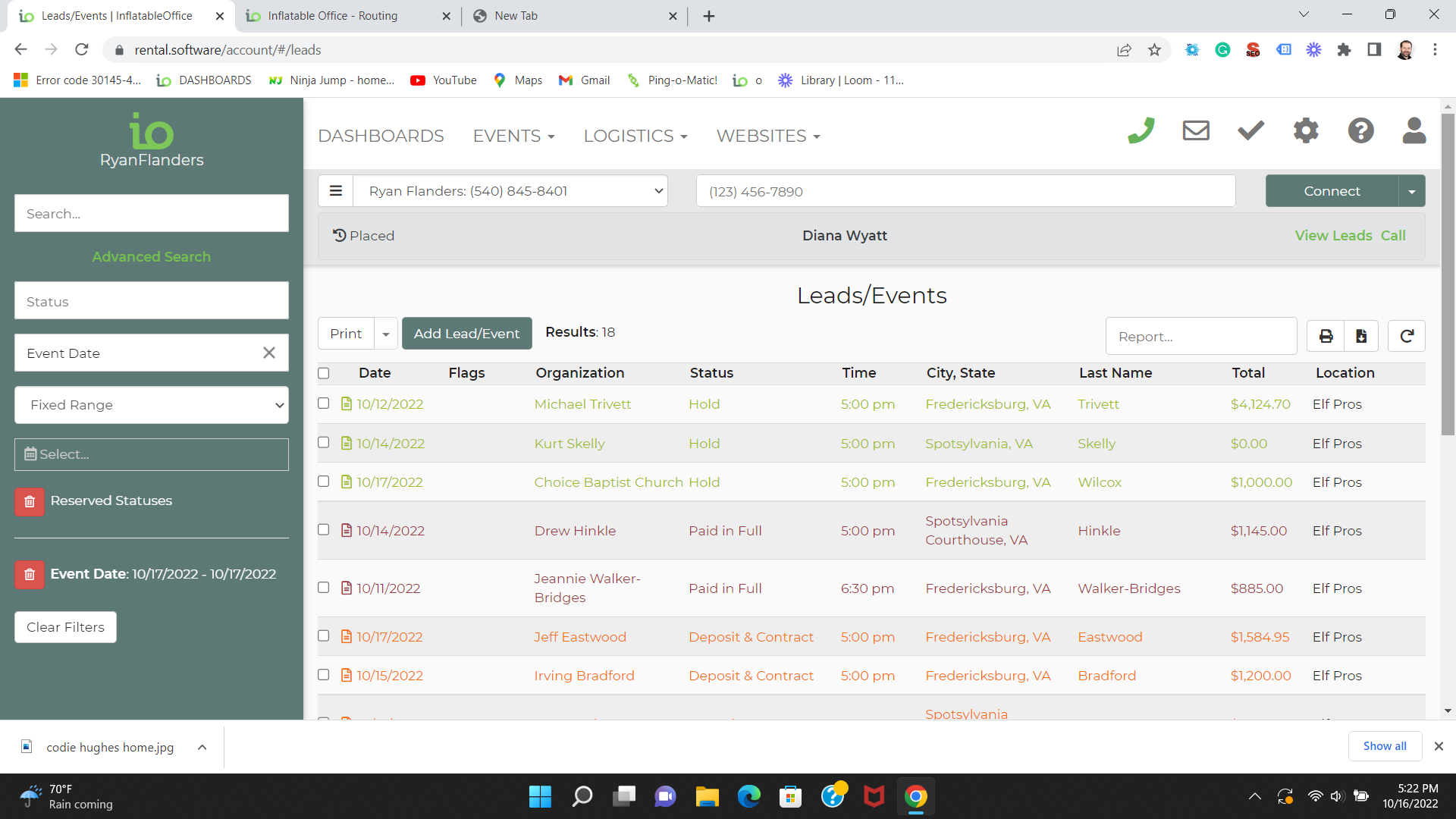The width and height of the screenshot is (1456, 819).
Task: Click the printer icon beside Report field
Action: click(1326, 336)
